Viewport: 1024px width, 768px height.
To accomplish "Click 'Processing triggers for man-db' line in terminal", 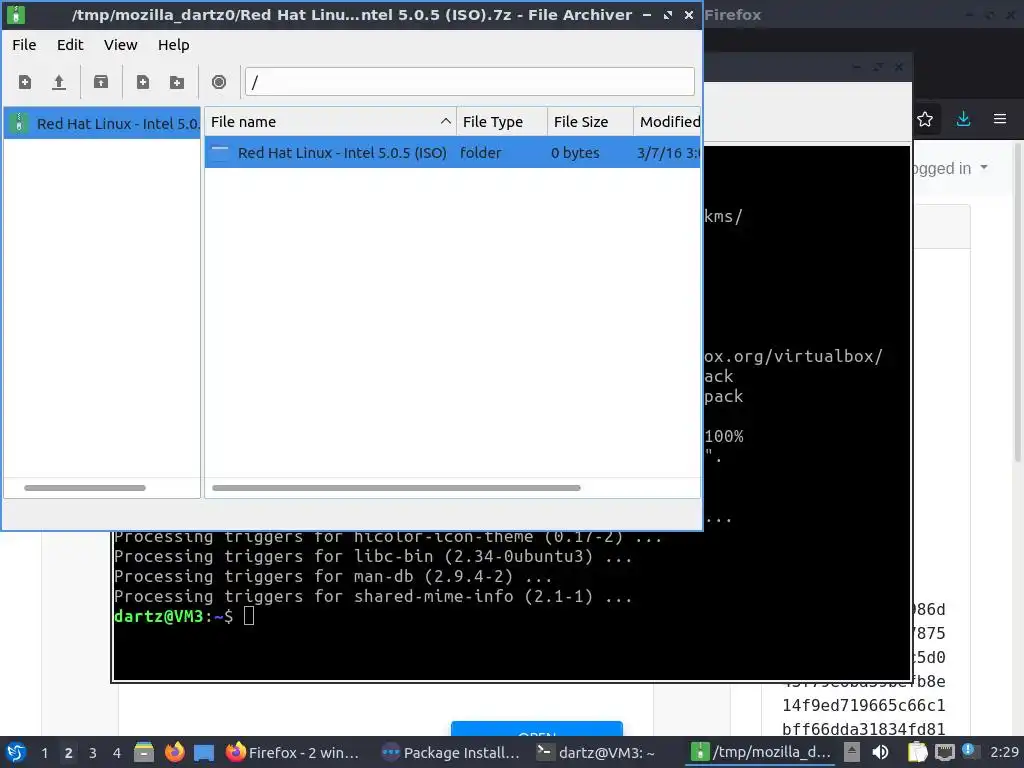I will point(333,577).
